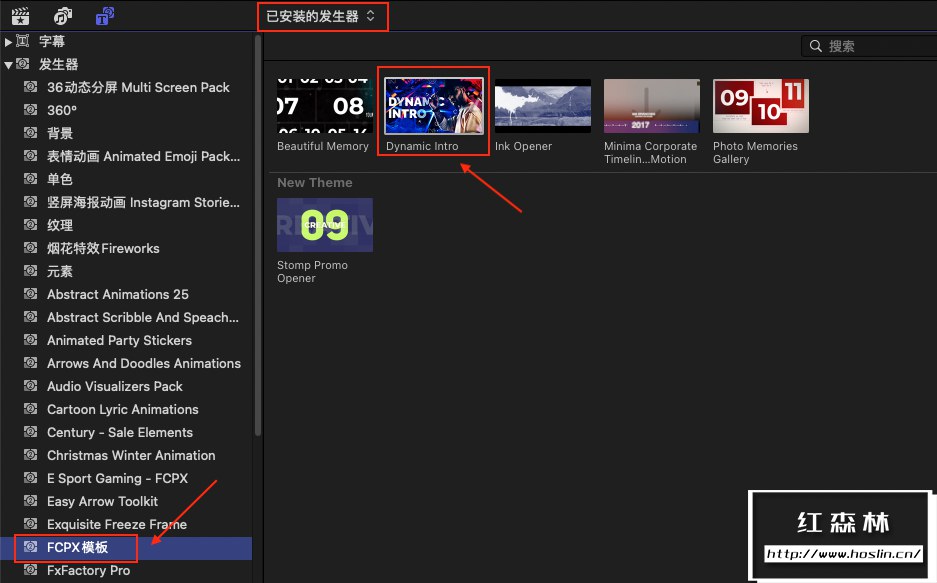Select Photo Memories Gallery thumbnail

click(761, 106)
